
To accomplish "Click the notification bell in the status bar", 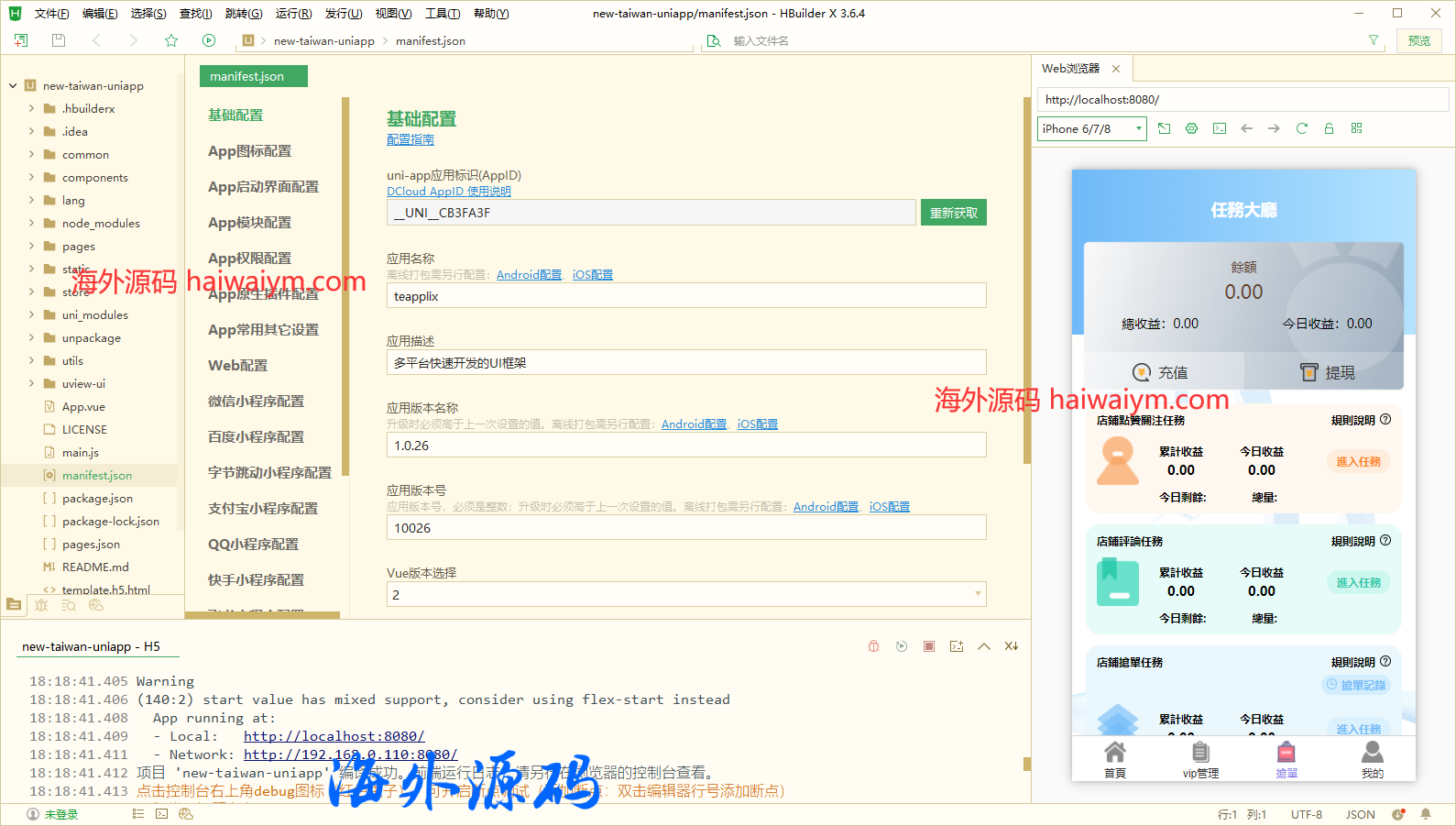I will pos(1426,814).
